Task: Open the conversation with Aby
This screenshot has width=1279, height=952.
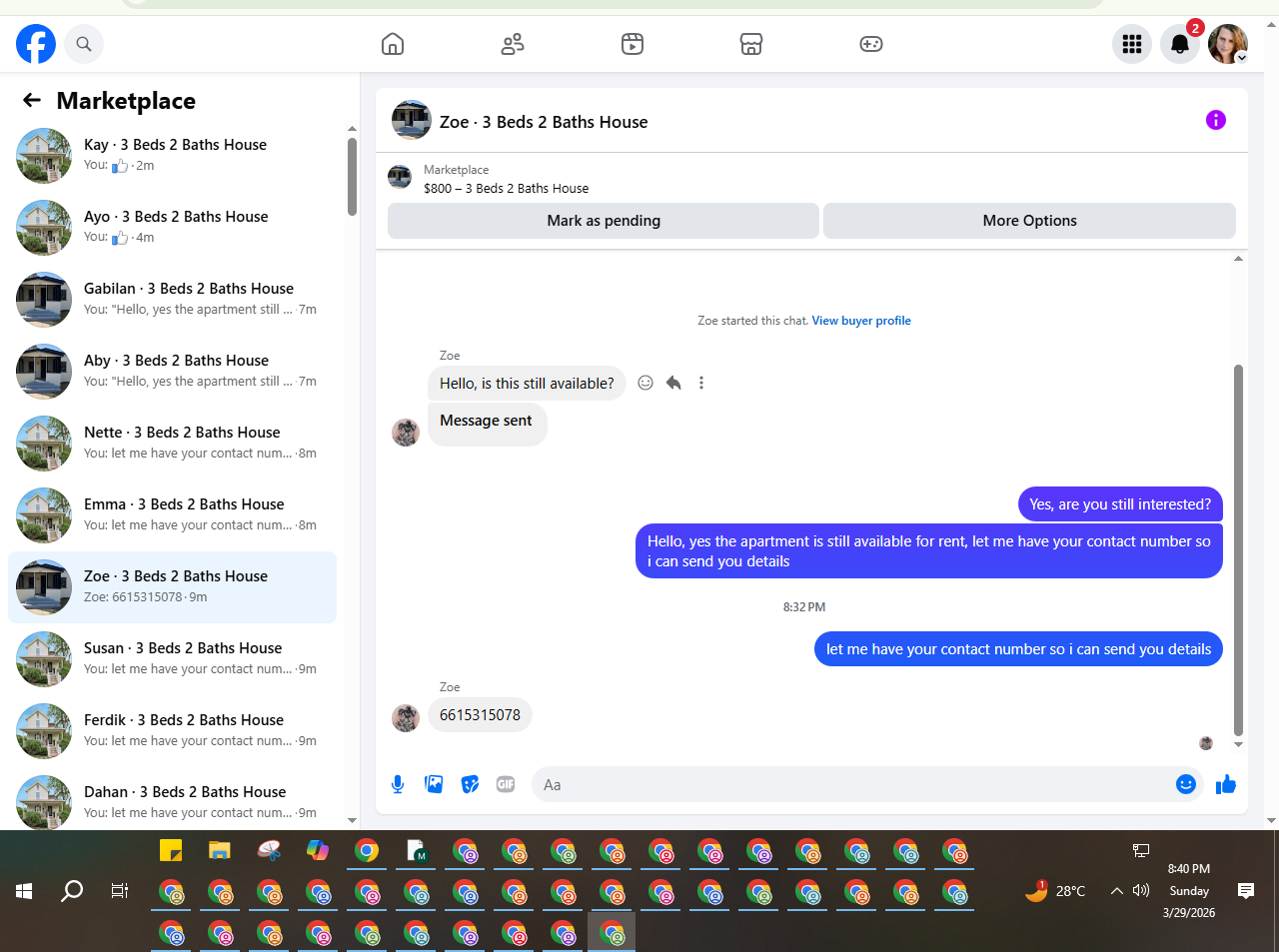Action: coord(172,372)
